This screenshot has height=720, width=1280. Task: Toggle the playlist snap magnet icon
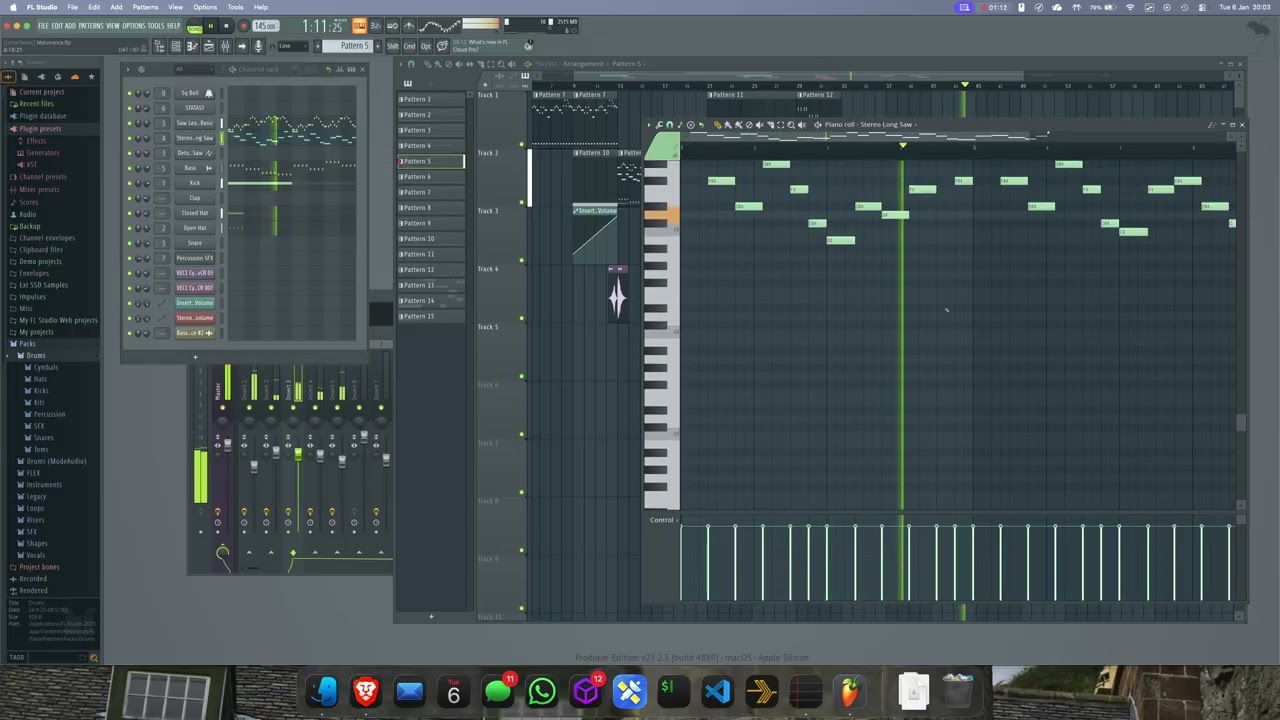point(411,64)
